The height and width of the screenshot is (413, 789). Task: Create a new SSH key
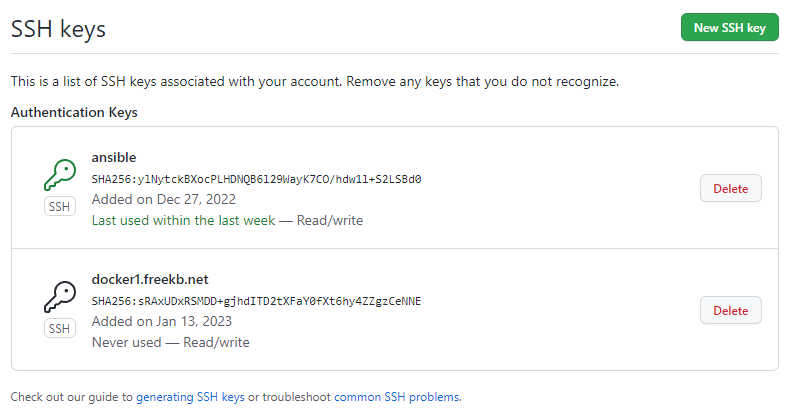pyautogui.click(x=730, y=28)
